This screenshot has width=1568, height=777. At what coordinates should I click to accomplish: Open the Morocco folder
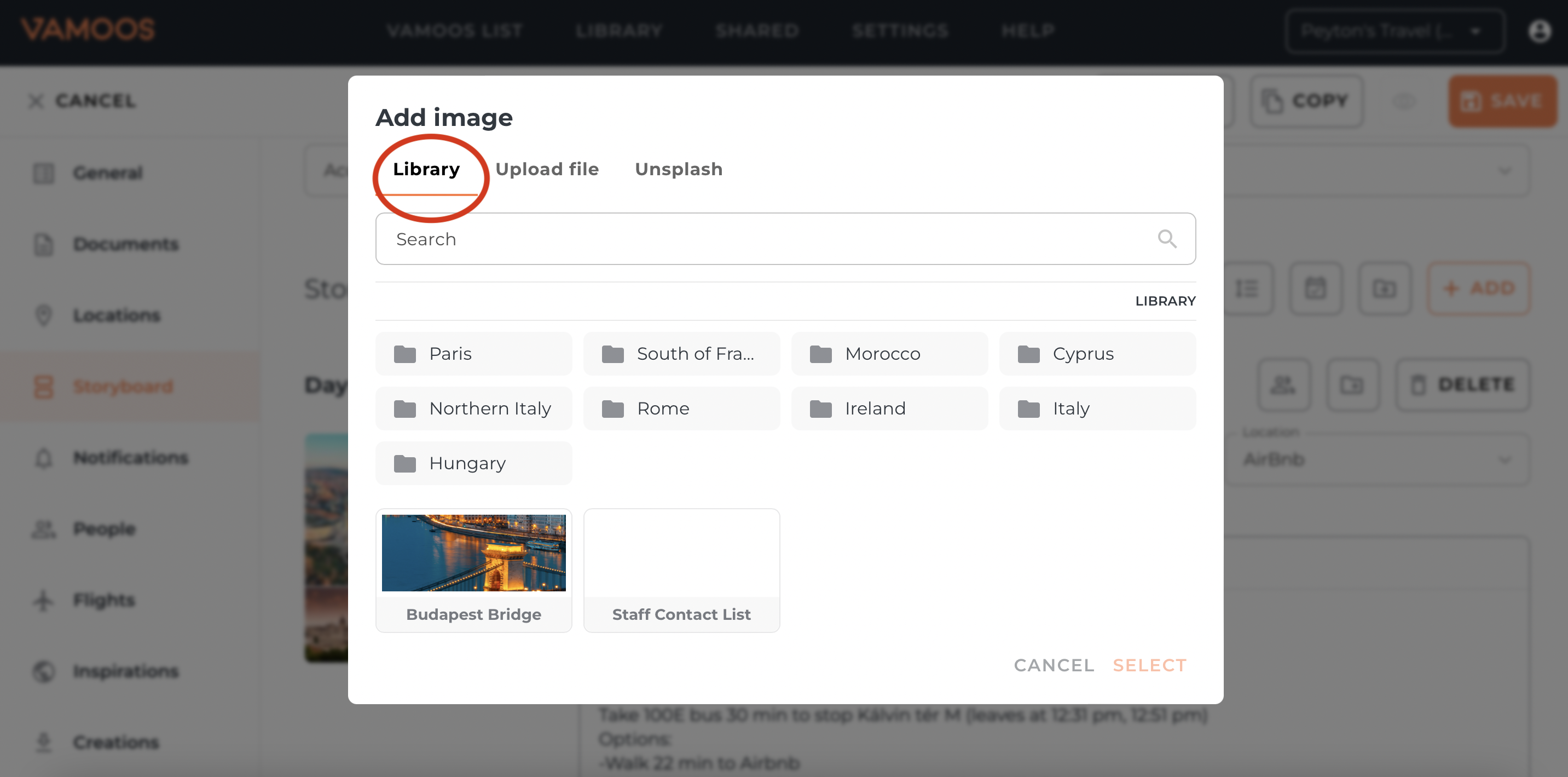point(889,354)
